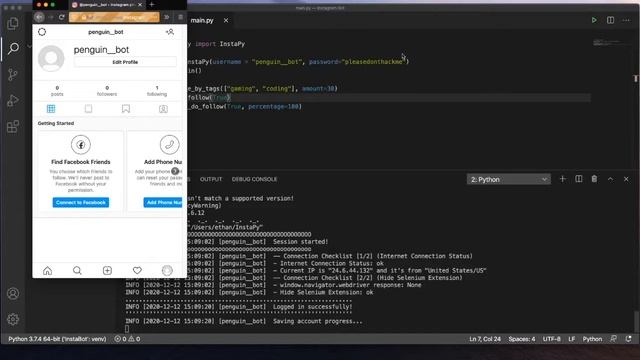Screen dimensions: 640x360
Task: Click the browser address bar
Action: pyautogui.click(x=114, y=17)
